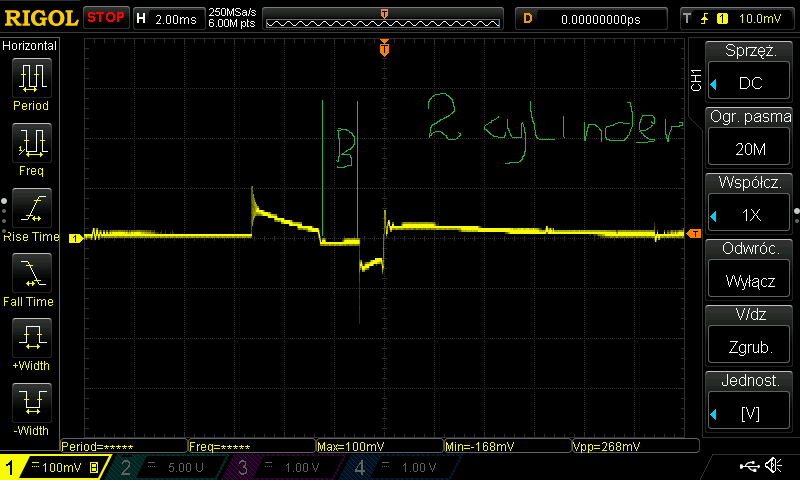Click the channel 1 ground level marker
The width and height of the screenshot is (800, 480).
(x=76, y=238)
